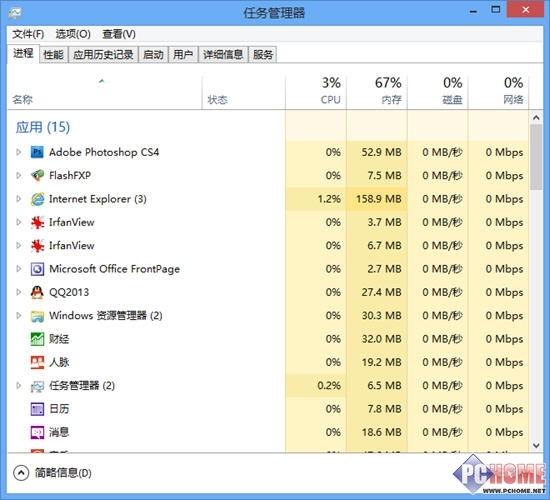Click the scrollbar up arrow
The height and width of the screenshot is (500, 550).
tap(536, 118)
